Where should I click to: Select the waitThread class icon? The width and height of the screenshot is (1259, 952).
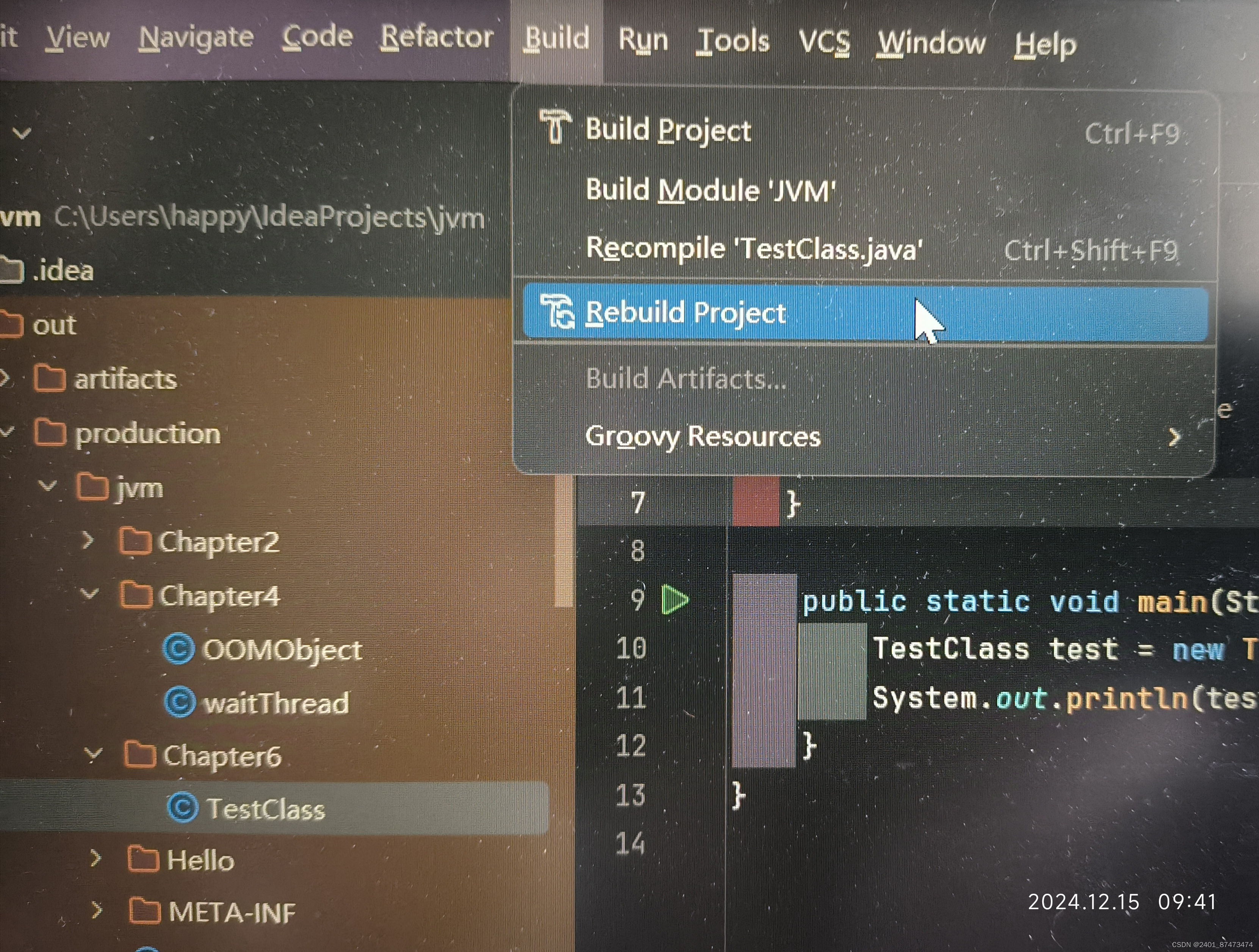[180, 702]
